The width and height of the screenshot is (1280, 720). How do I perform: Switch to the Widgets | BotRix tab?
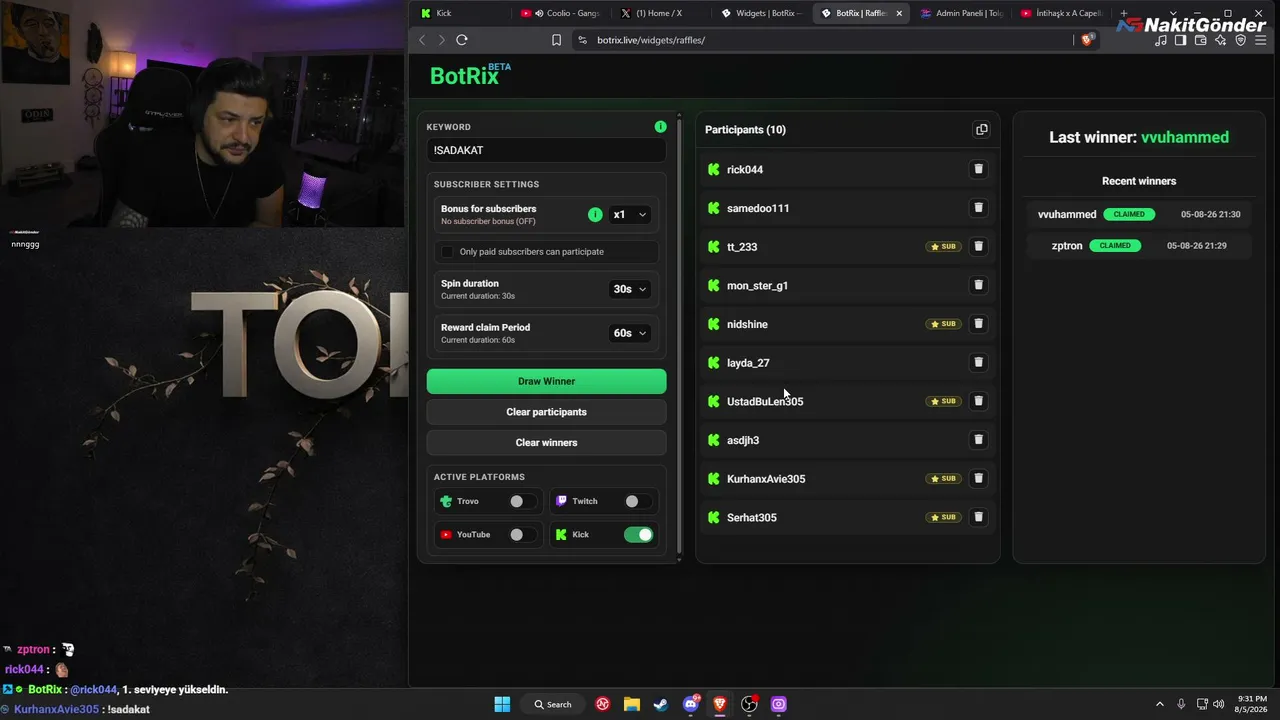(x=761, y=13)
